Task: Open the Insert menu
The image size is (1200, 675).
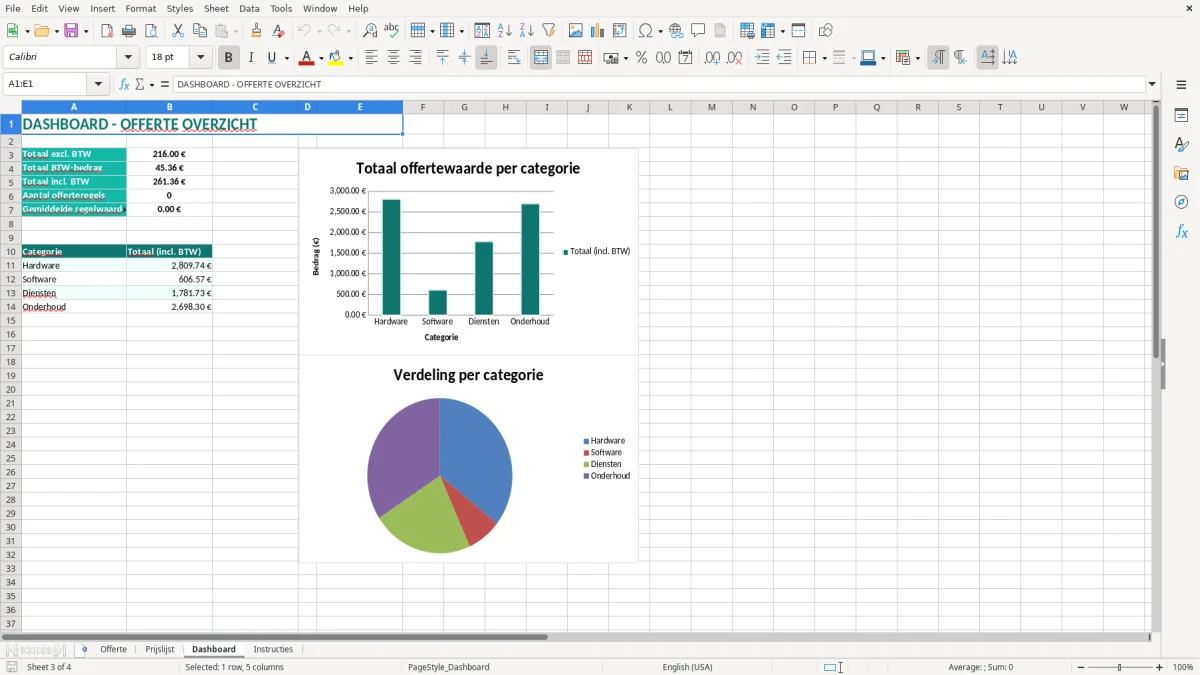Action: 103,8
